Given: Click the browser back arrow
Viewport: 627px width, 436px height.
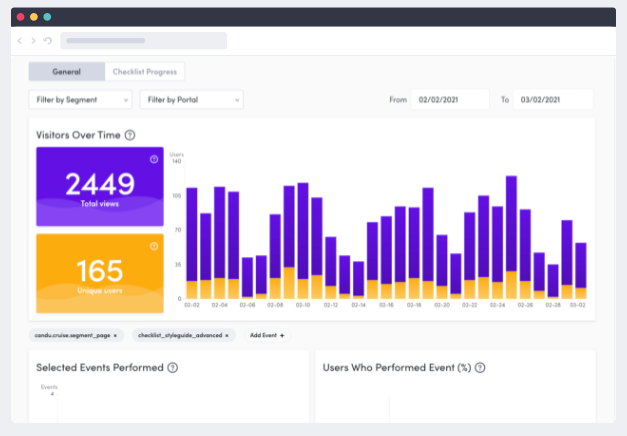Looking at the screenshot, I should (x=20, y=41).
